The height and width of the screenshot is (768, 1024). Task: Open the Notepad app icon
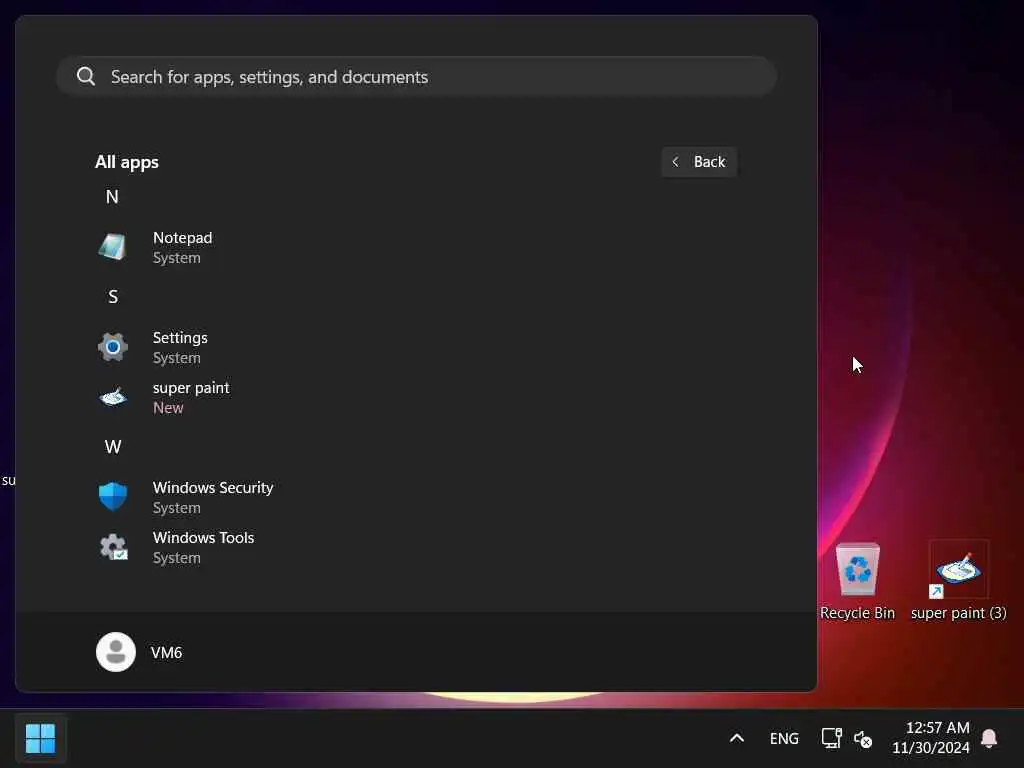(112, 247)
